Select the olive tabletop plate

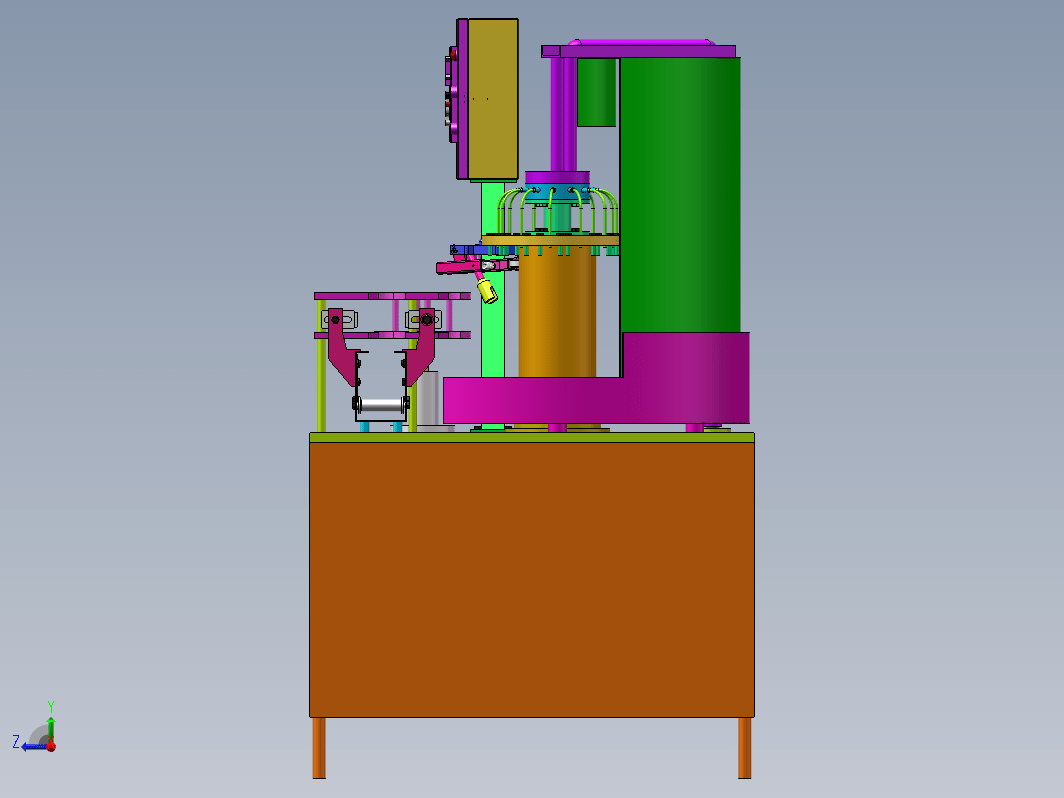click(531, 437)
